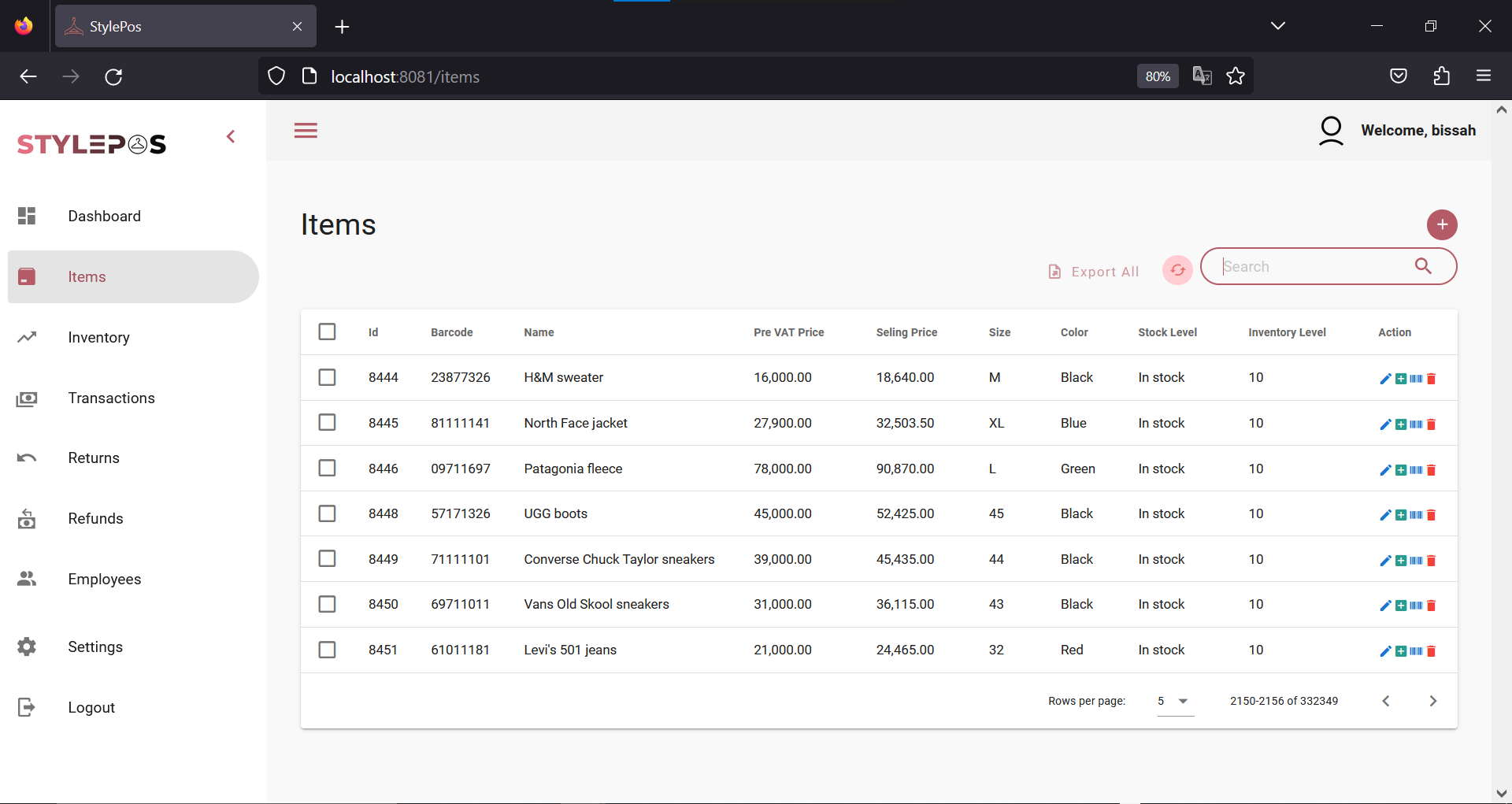The image size is (1512, 804).
Task: Open the Rows per page dropdown
Action: pos(1173,701)
